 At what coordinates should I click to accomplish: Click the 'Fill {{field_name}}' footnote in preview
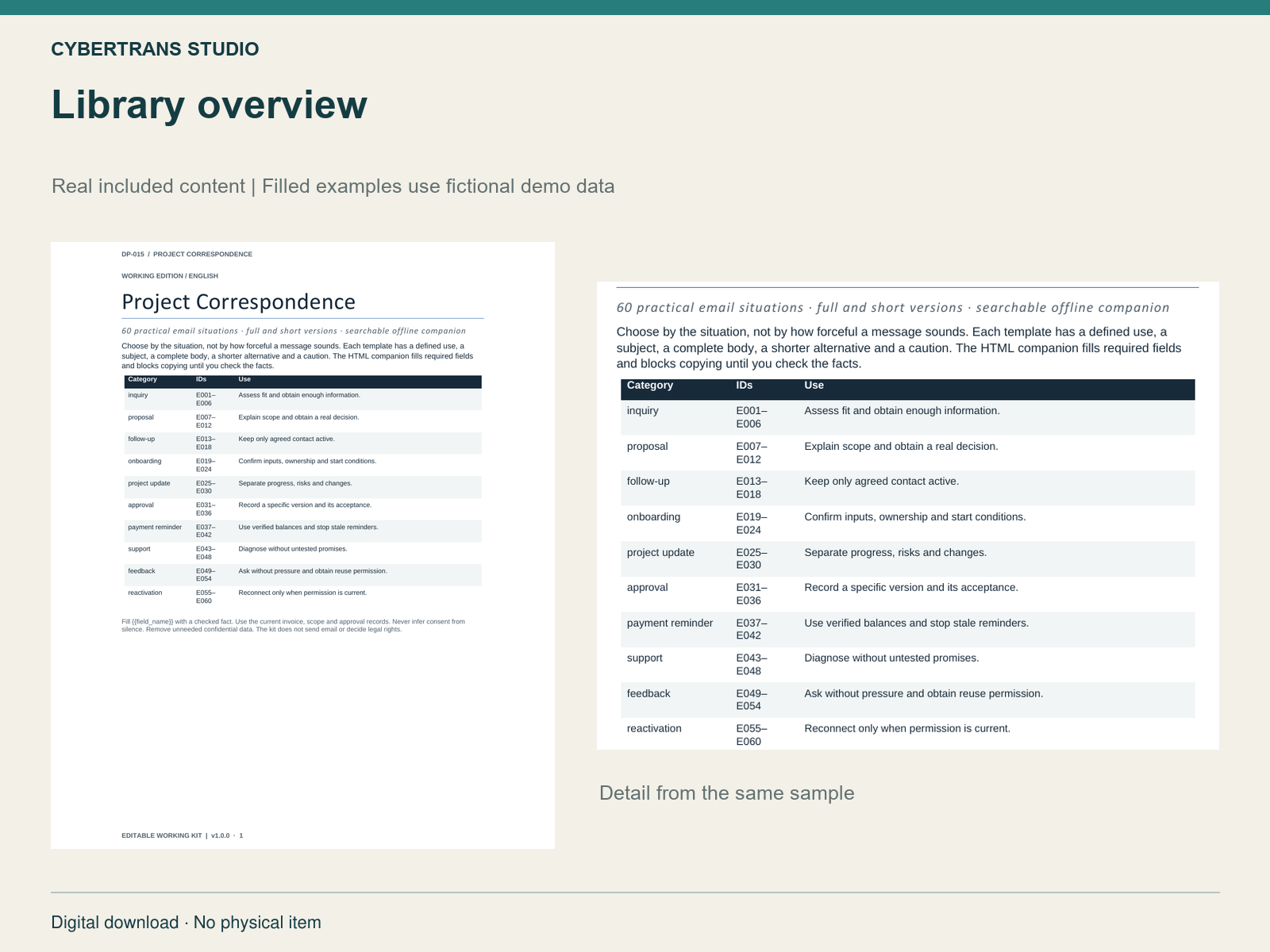(x=294, y=625)
